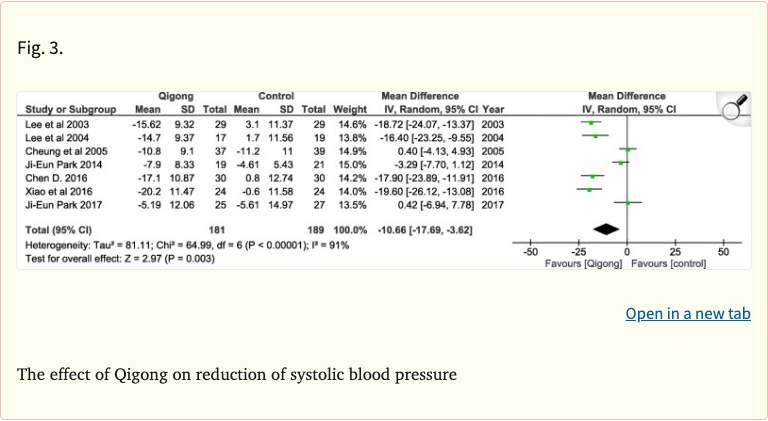Click the magnifier zoom icon on the figure

tap(736, 105)
